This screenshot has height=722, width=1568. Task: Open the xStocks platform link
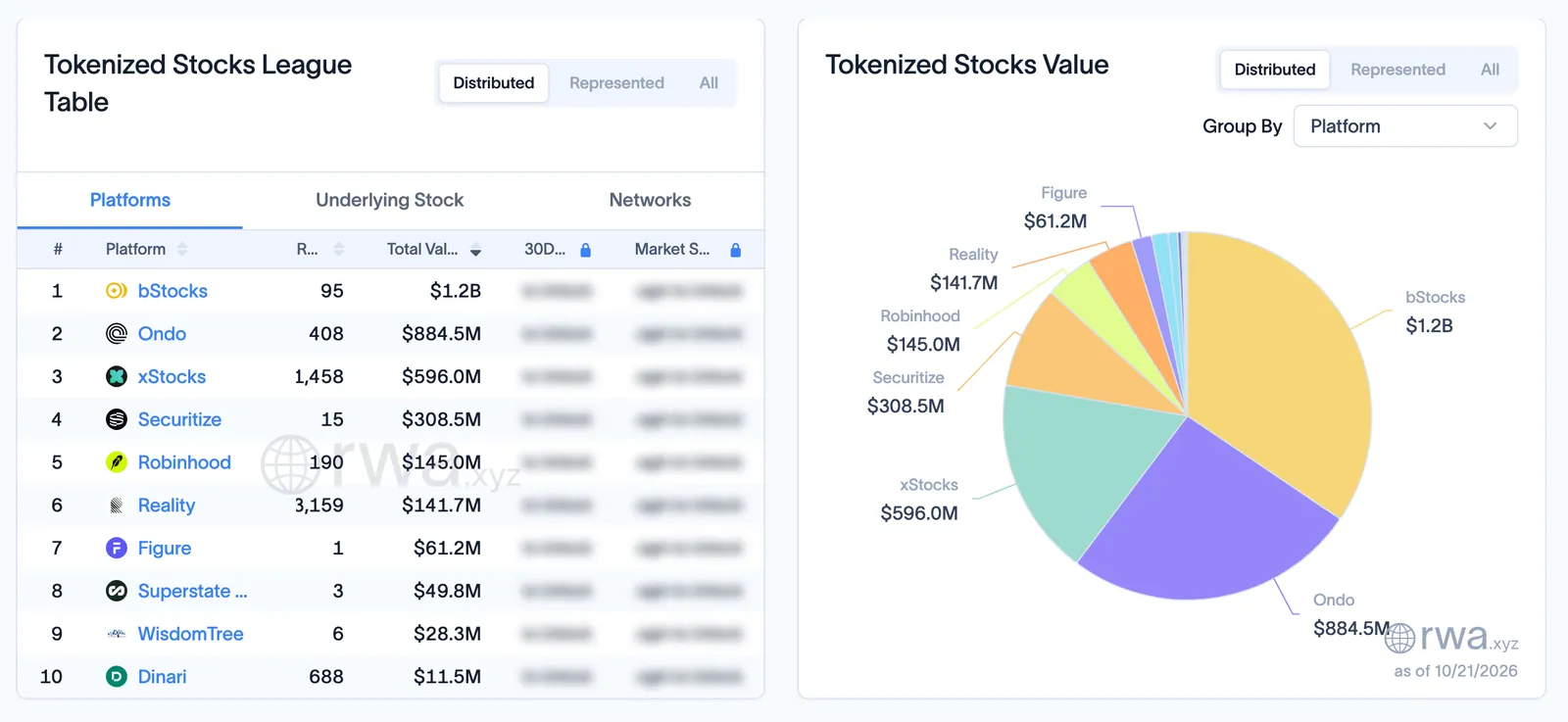tap(171, 377)
